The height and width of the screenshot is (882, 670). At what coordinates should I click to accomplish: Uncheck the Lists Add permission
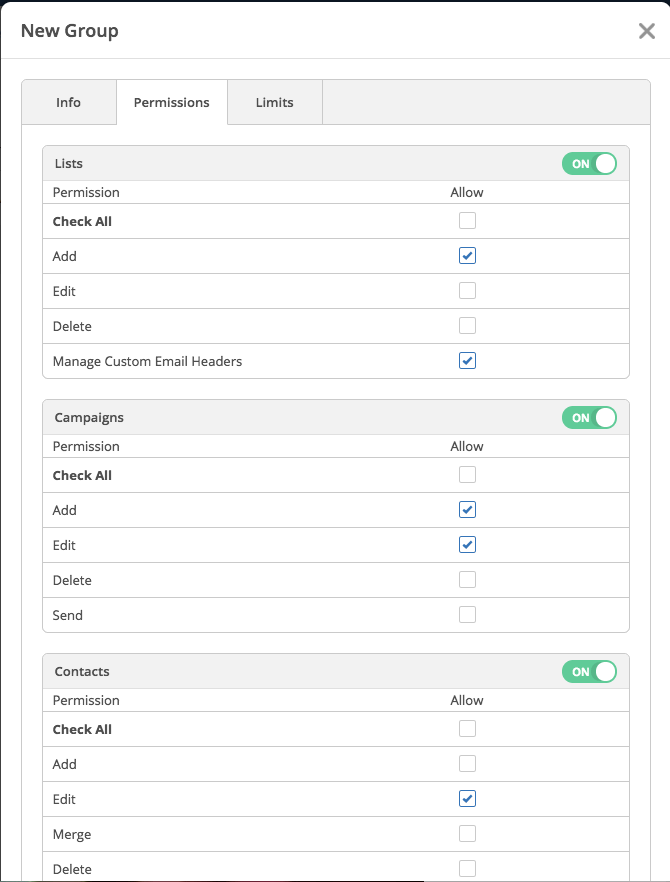click(467, 256)
